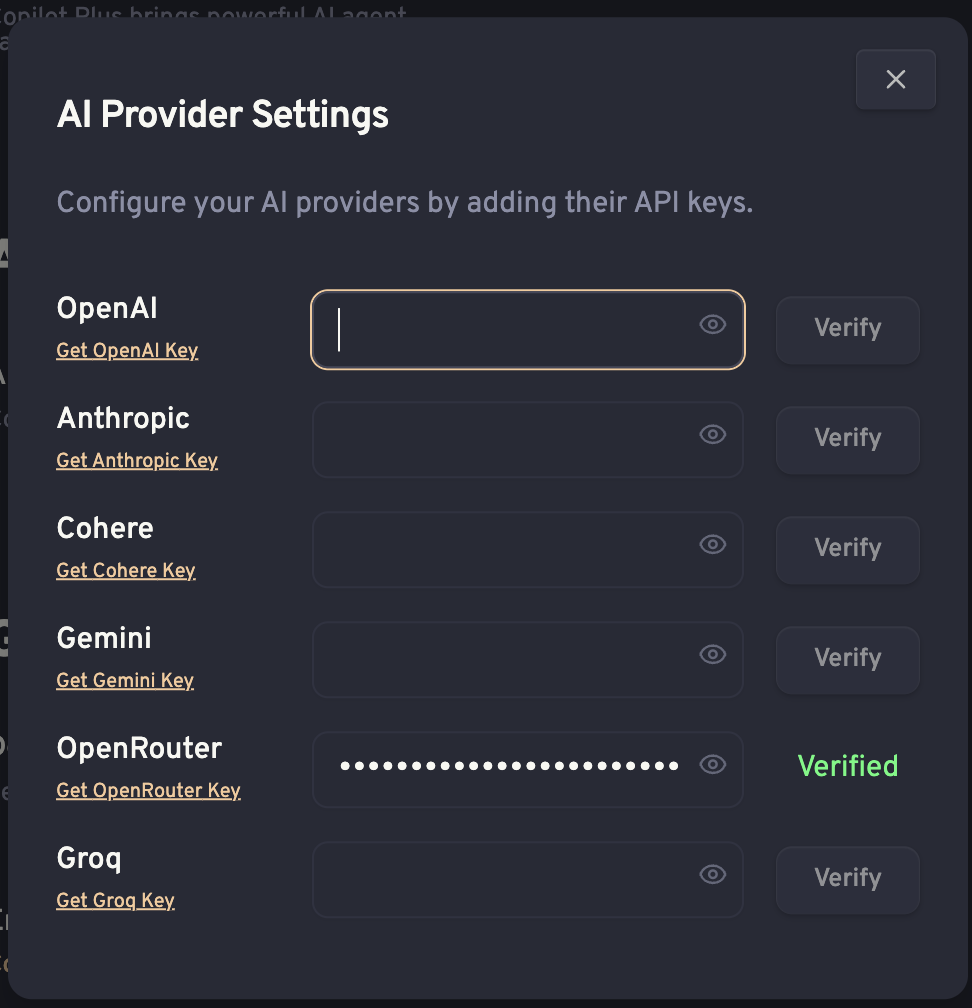Click the eye icon in the Gemini field
The height and width of the screenshot is (1008, 972).
click(x=712, y=654)
